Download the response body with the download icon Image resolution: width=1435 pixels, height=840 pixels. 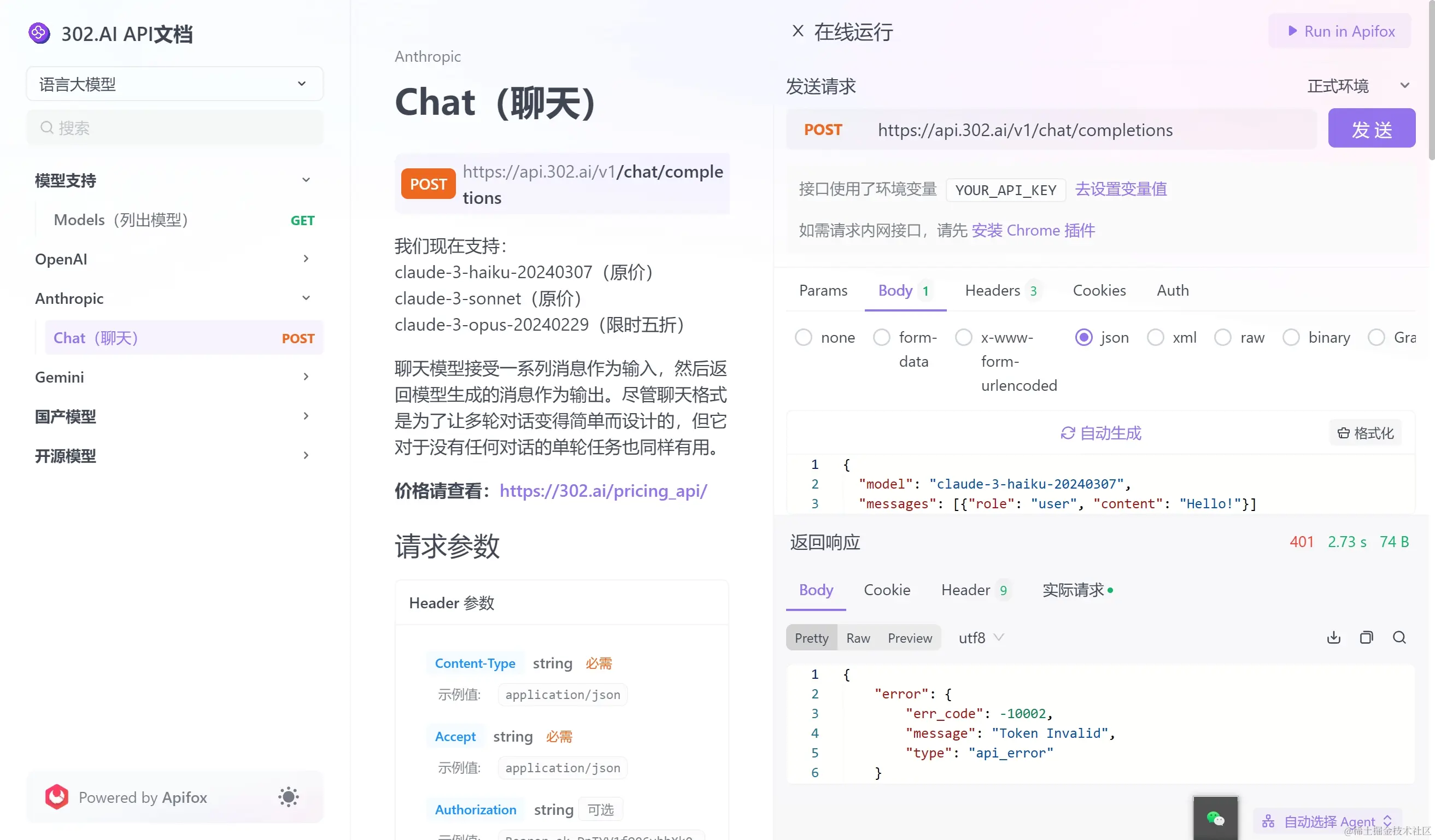pos(1333,637)
